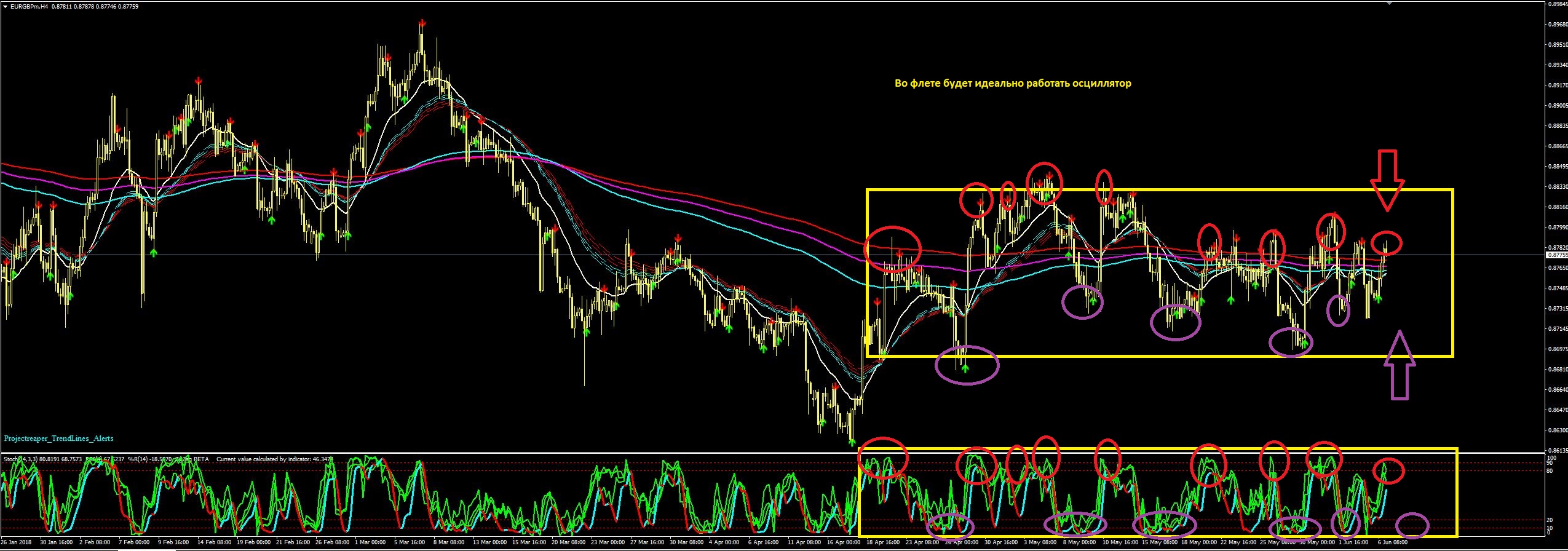The image size is (1568, 551).
Task: Click the 3 May 08:00 time label
Action: coord(1040,542)
